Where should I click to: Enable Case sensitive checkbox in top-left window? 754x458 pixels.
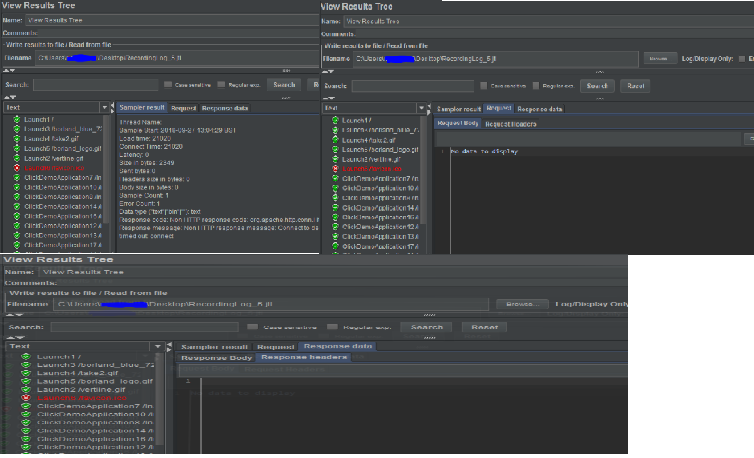pyautogui.click(x=168, y=85)
